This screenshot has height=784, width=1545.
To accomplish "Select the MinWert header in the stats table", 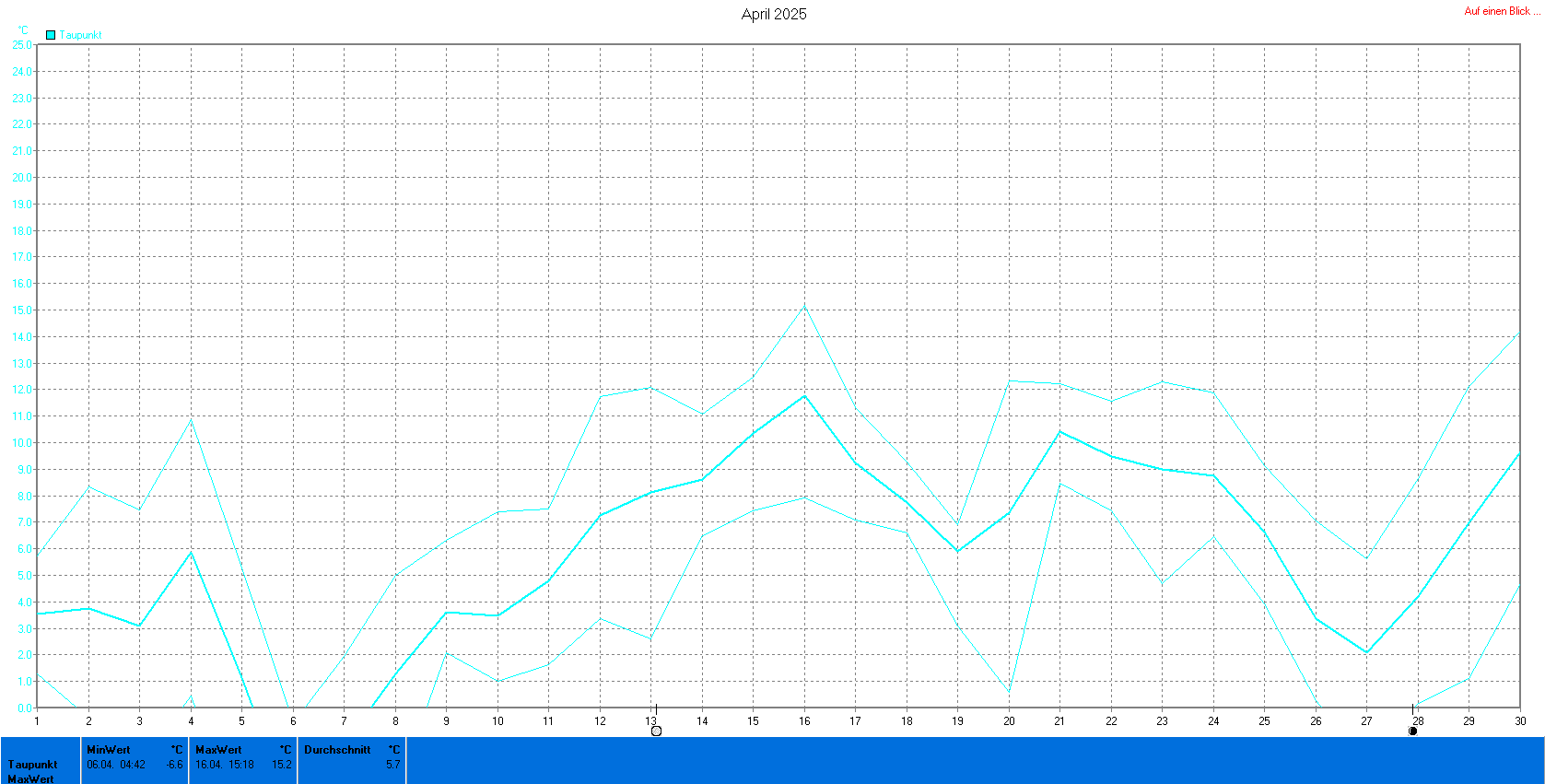I will click(x=109, y=750).
